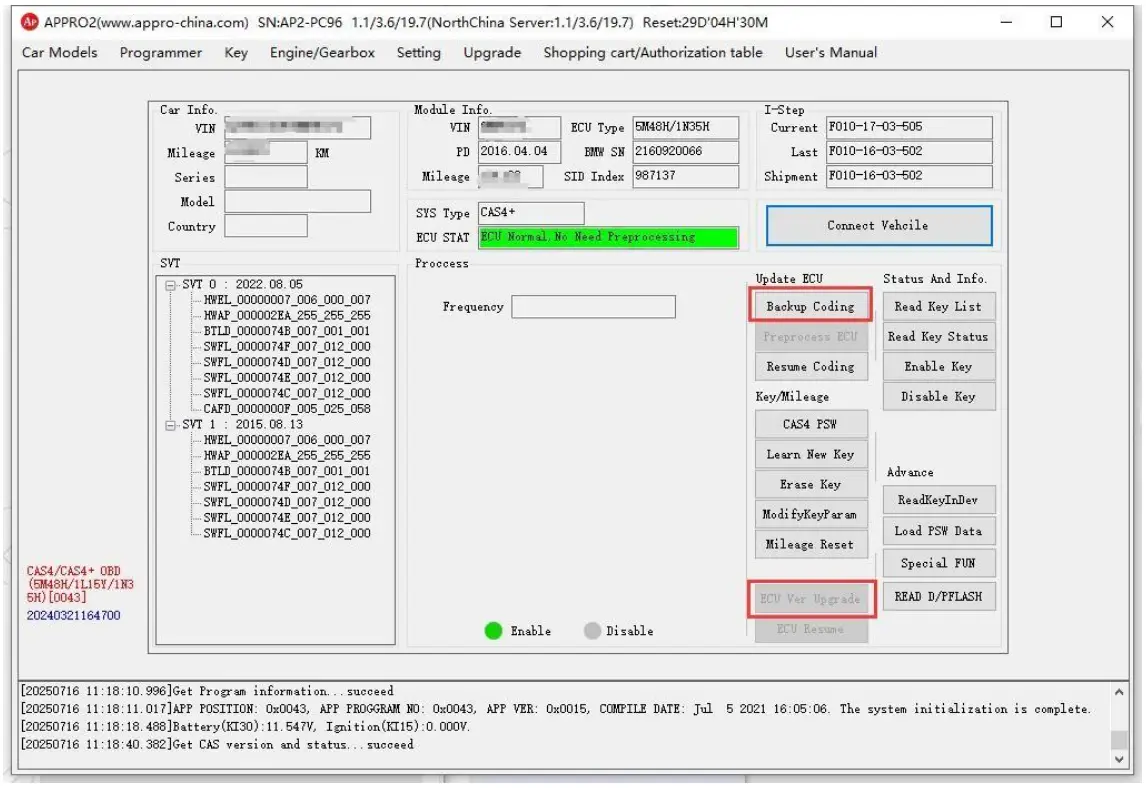Click the ECU Type field 5M48H/1N35H
This screenshot has height=792, width=1146.
pyautogui.click(x=686, y=127)
